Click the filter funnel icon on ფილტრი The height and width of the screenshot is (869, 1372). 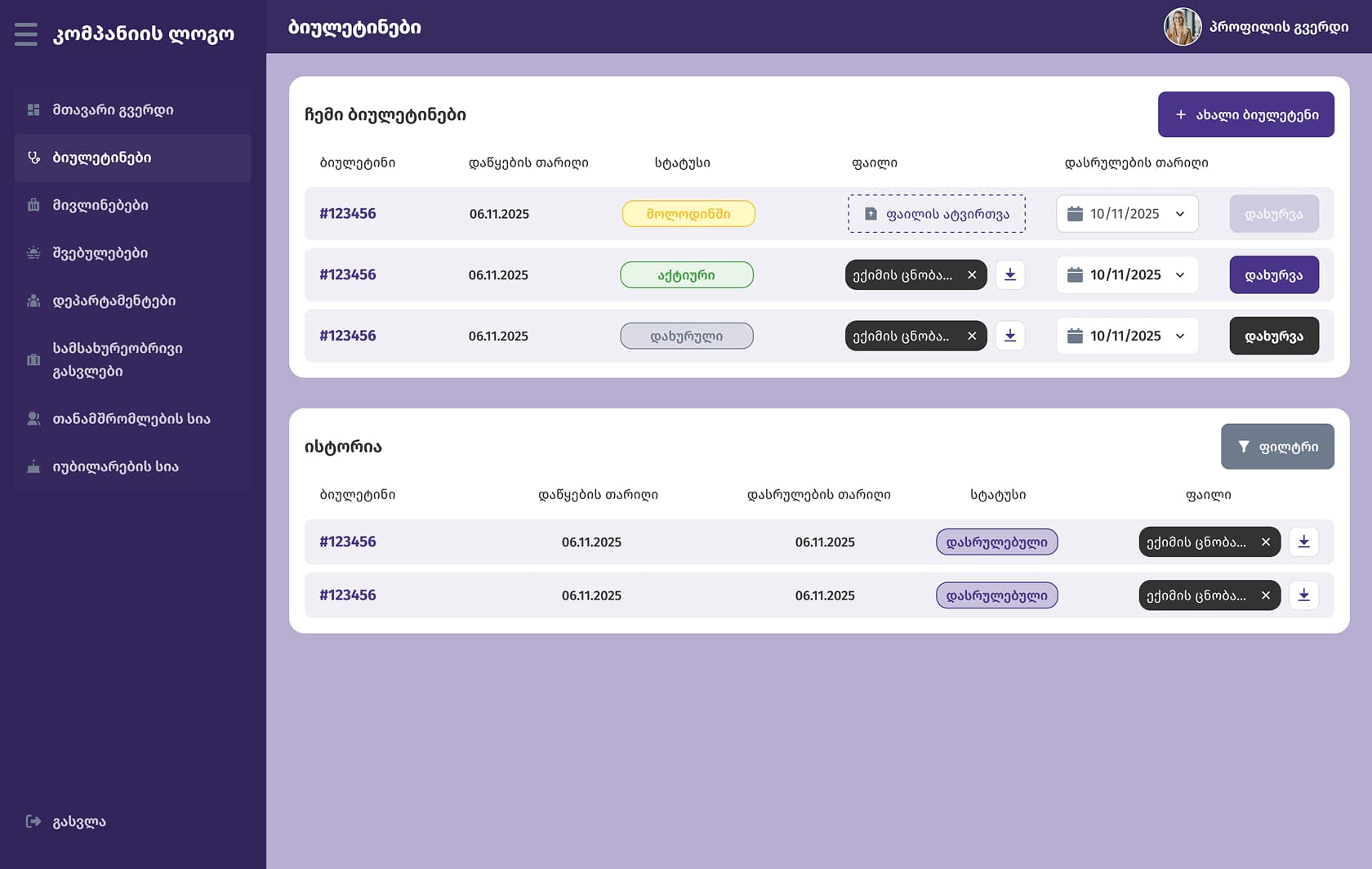click(x=1243, y=446)
